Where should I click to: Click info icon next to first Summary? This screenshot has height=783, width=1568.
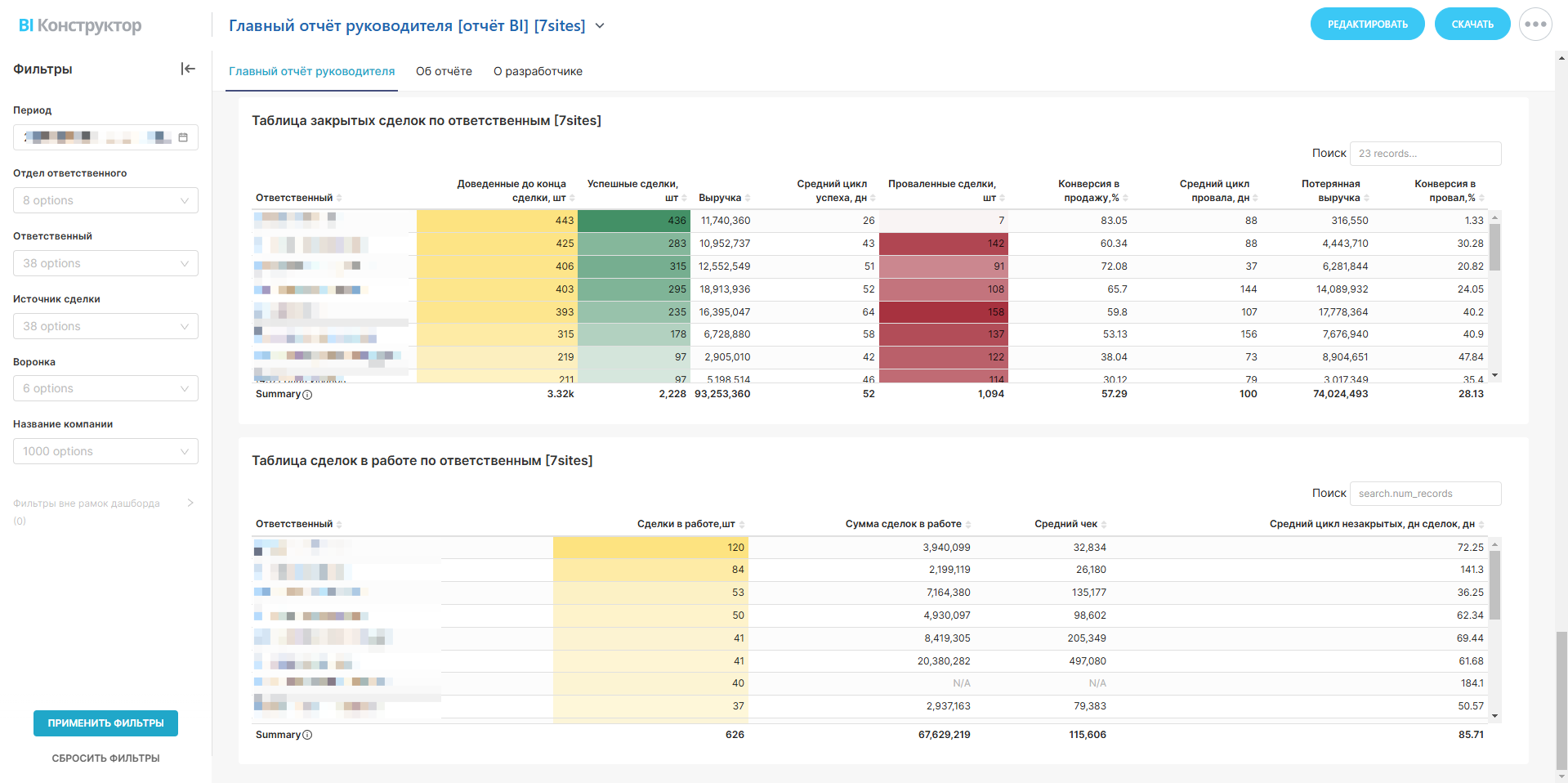pyautogui.click(x=307, y=395)
